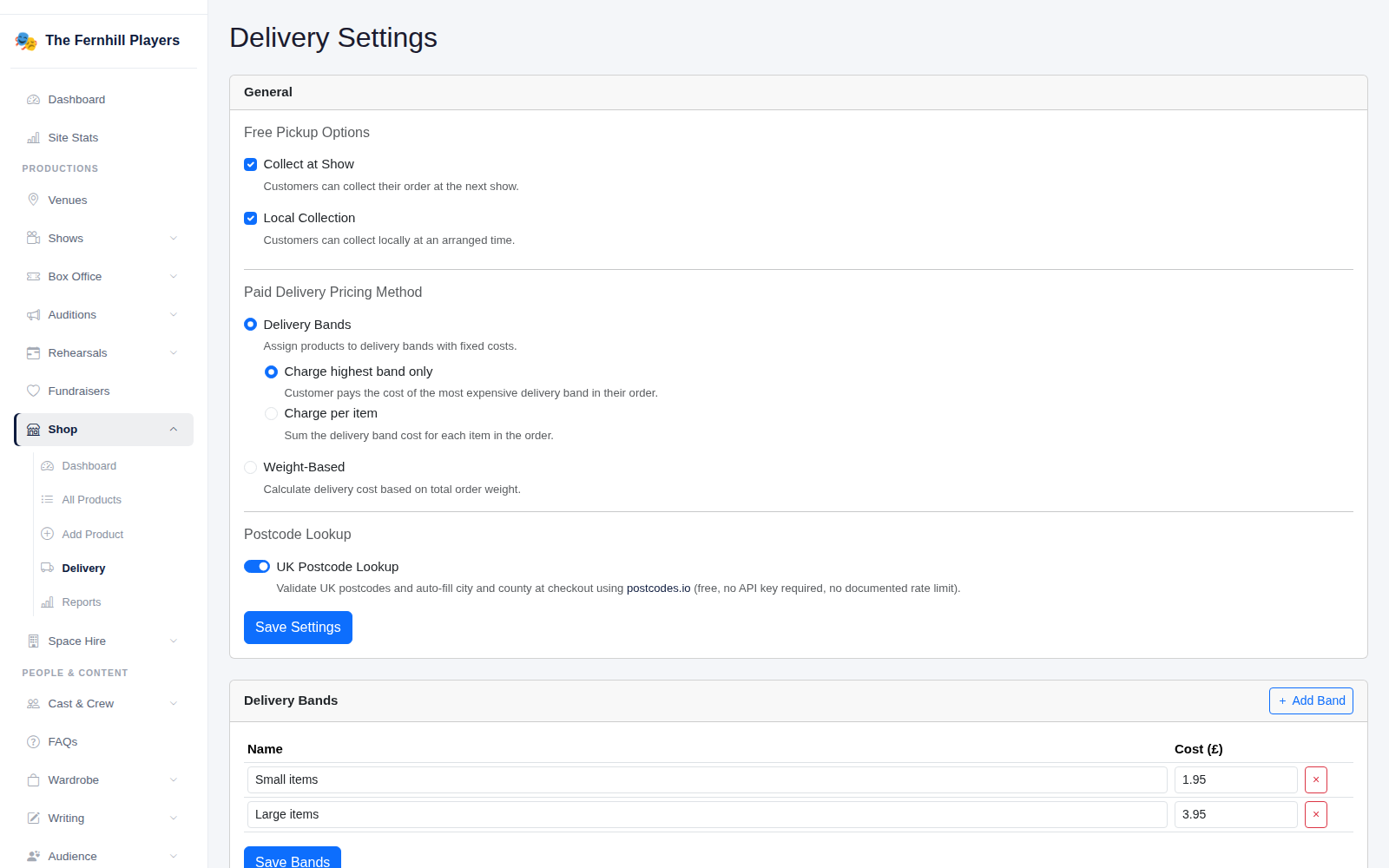
Task: Click the Space Hire building icon
Action: pos(33,641)
